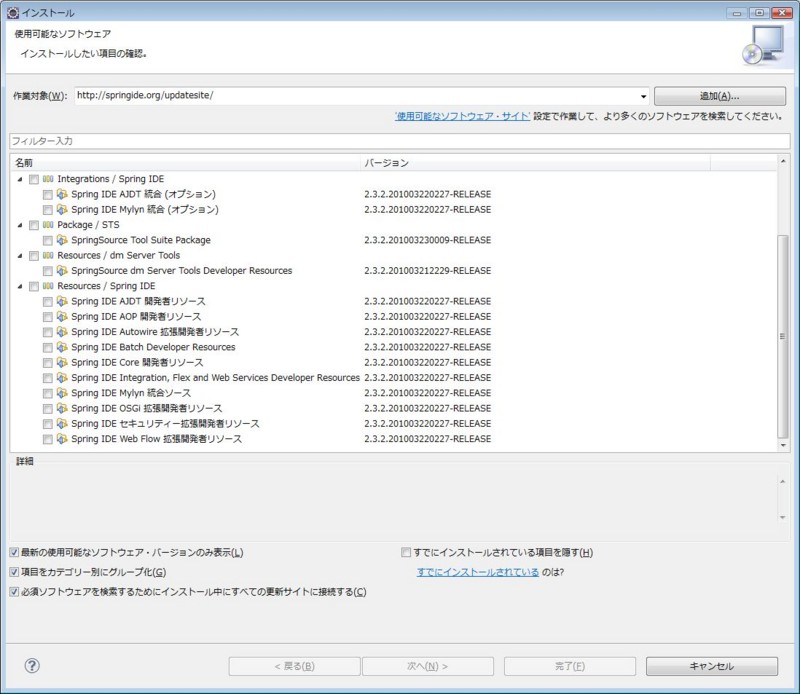Click feature icon of SpringSource dm Server Tools Developer Resources
Viewport: 800px width, 694px height.
(62, 271)
